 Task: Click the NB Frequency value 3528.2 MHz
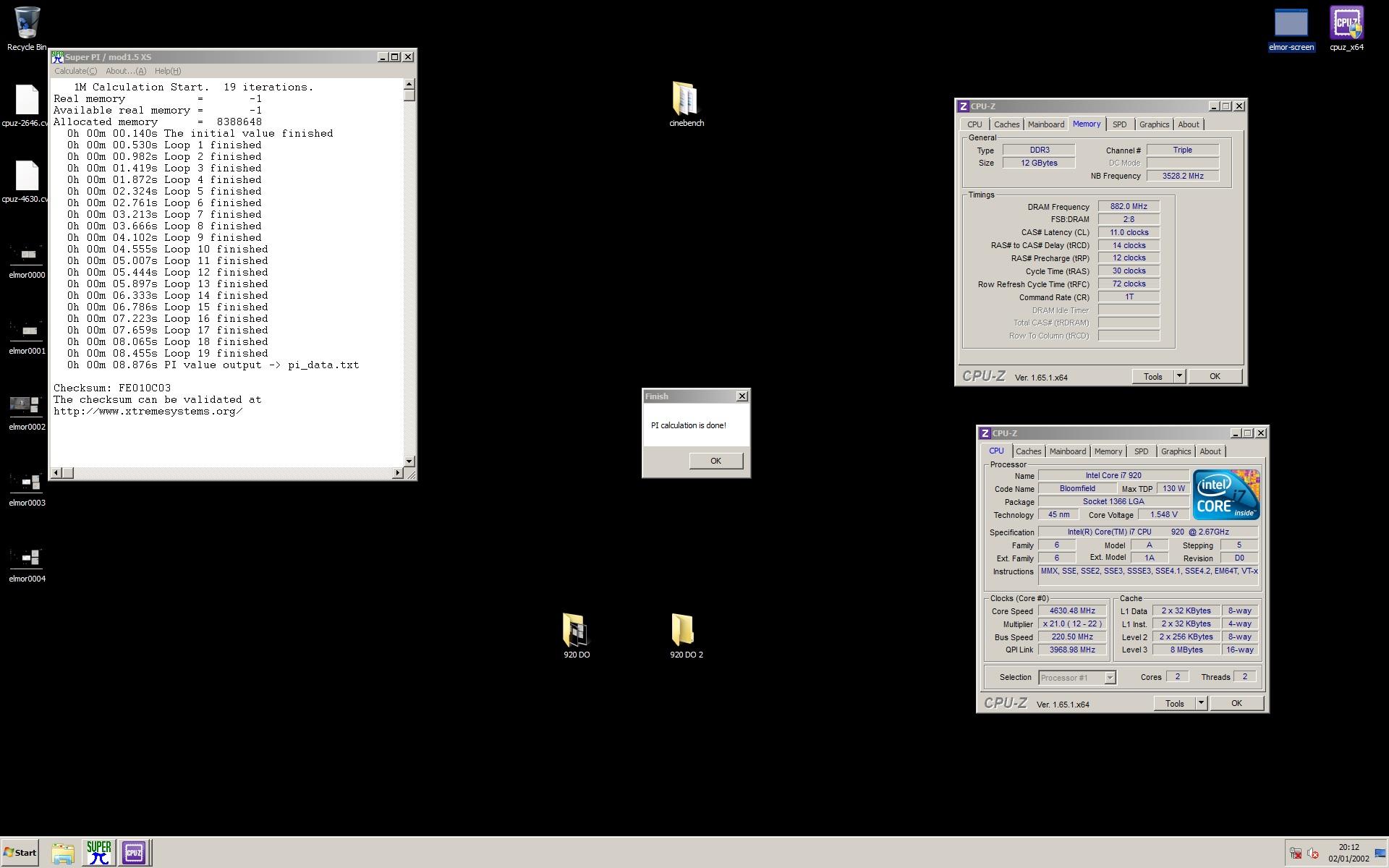(1183, 176)
